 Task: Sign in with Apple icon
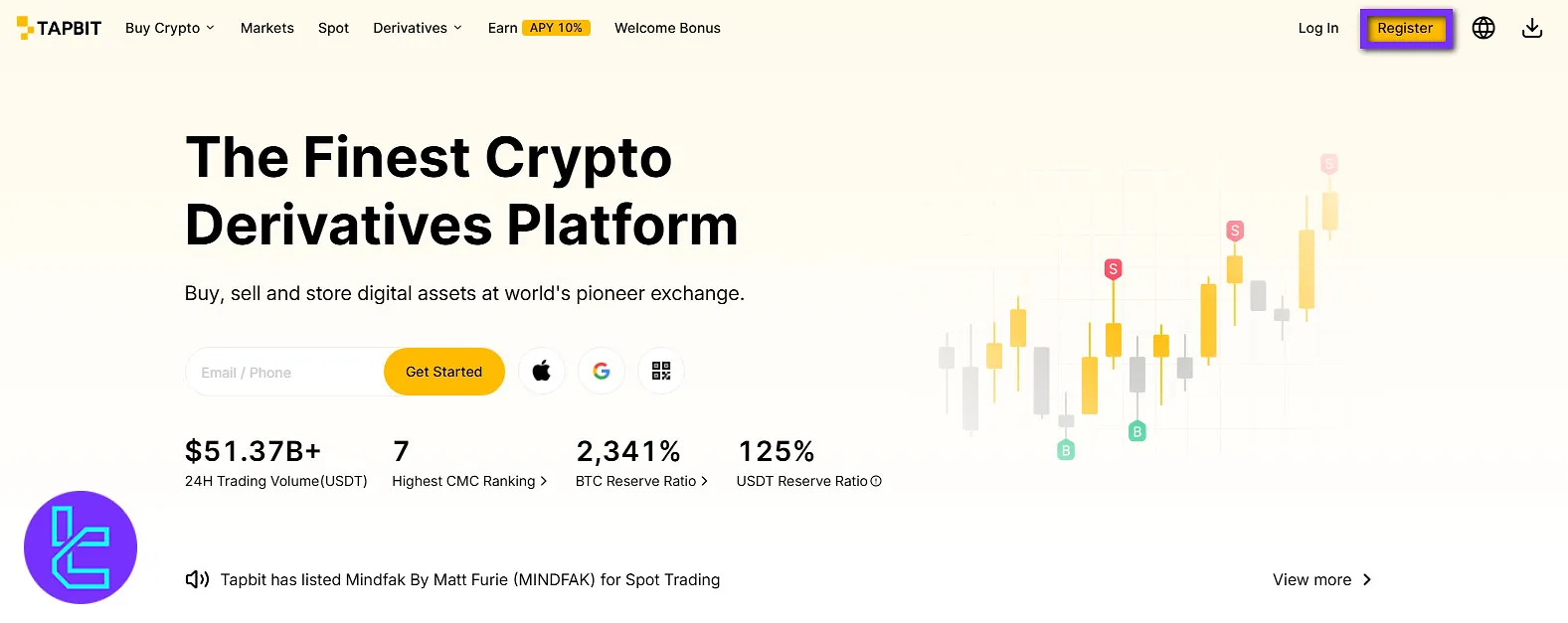(542, 372)
